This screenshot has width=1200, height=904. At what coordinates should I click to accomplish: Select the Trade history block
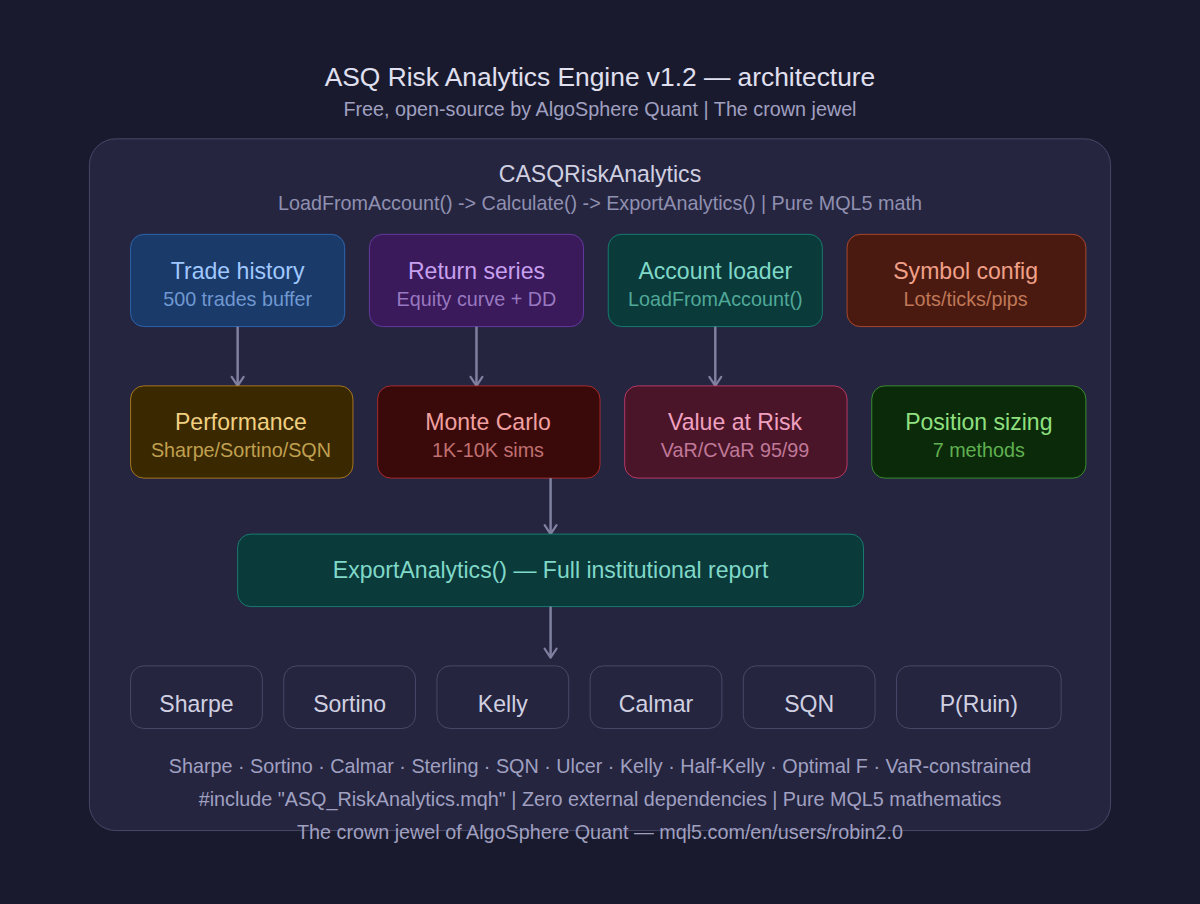[237, 280]
